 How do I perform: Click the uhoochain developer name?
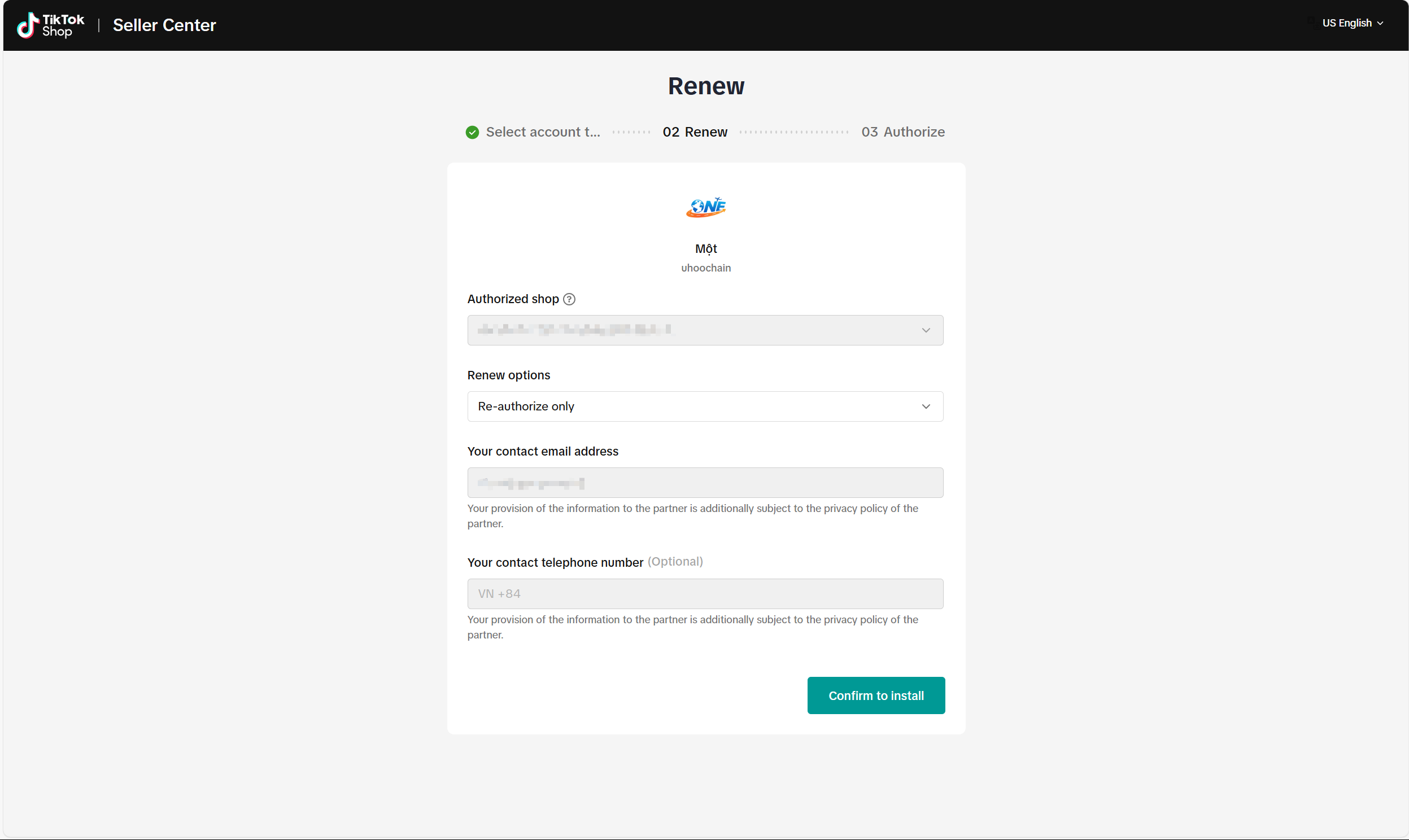705,268
